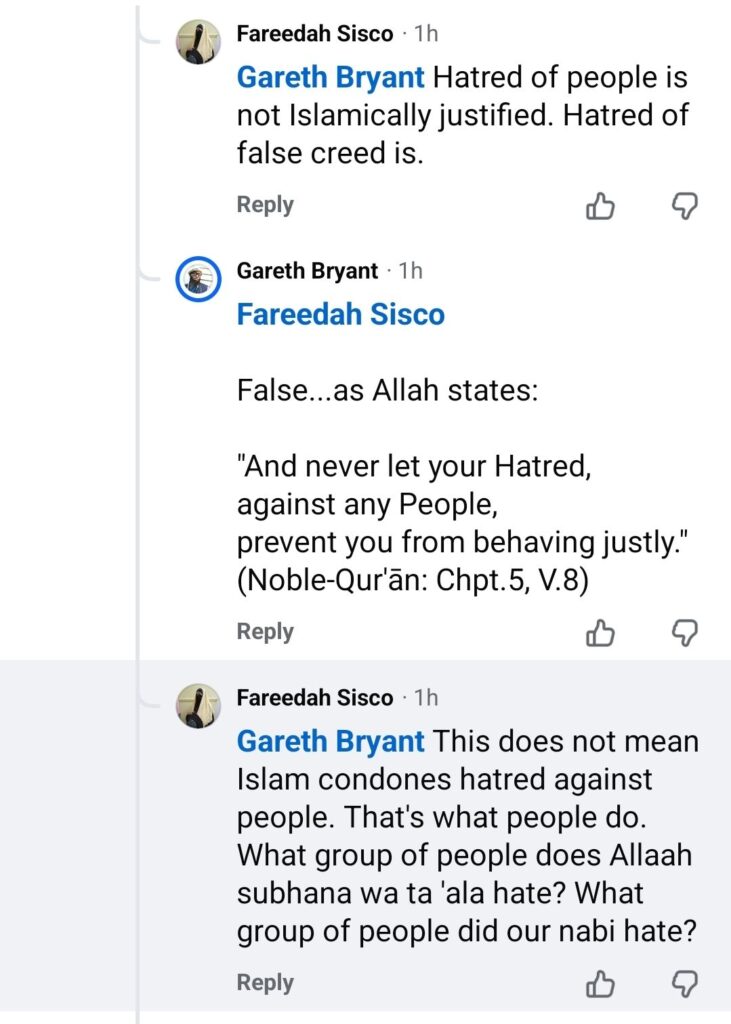Viewport: 731px width, 1024px height.
Task: Reply to the 'Hatred of false creed' comment
Action: (x=265, y=205)
